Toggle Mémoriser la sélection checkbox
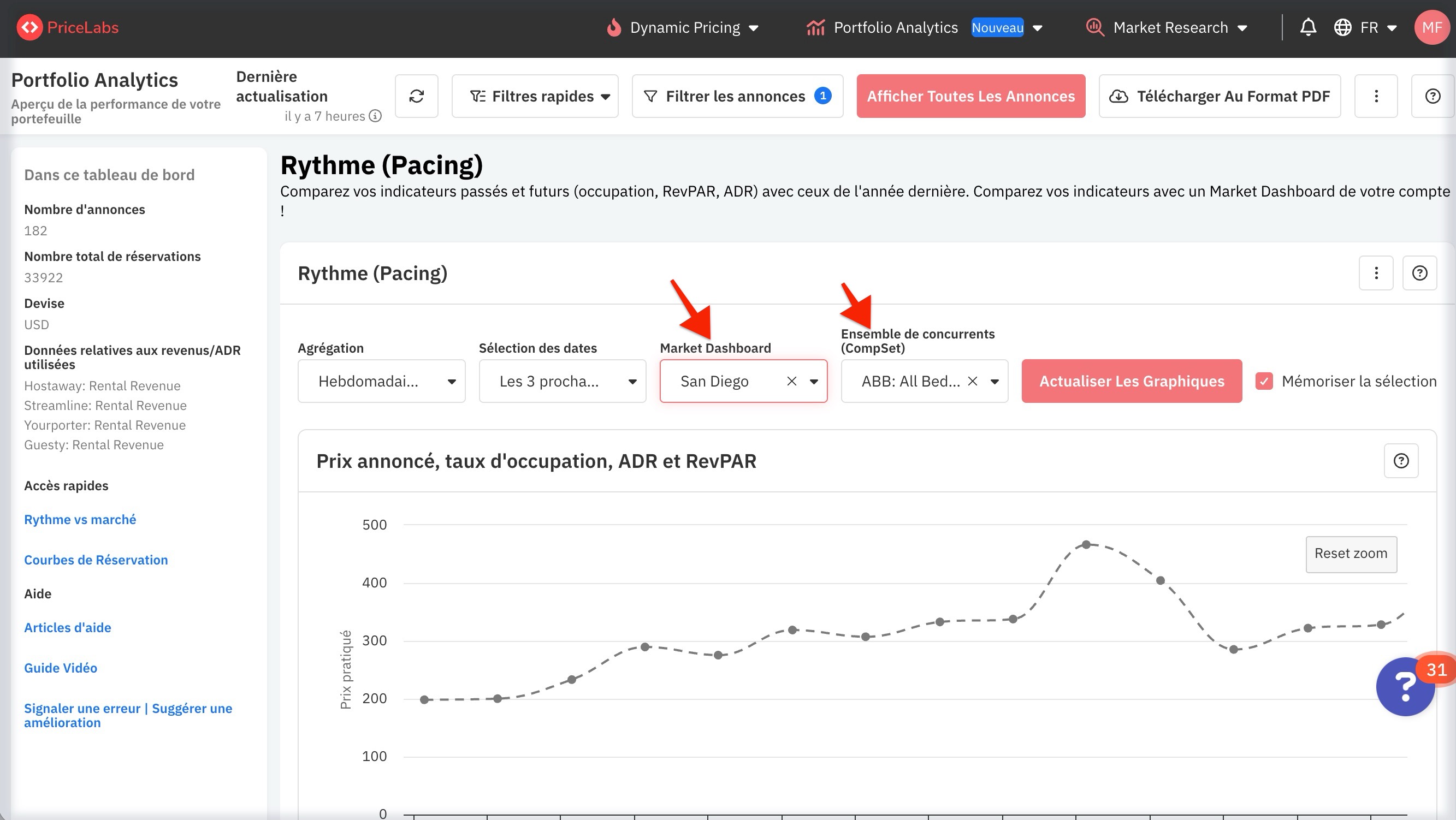Screen dimensions: 1456x820 (x=1264, y=381)
